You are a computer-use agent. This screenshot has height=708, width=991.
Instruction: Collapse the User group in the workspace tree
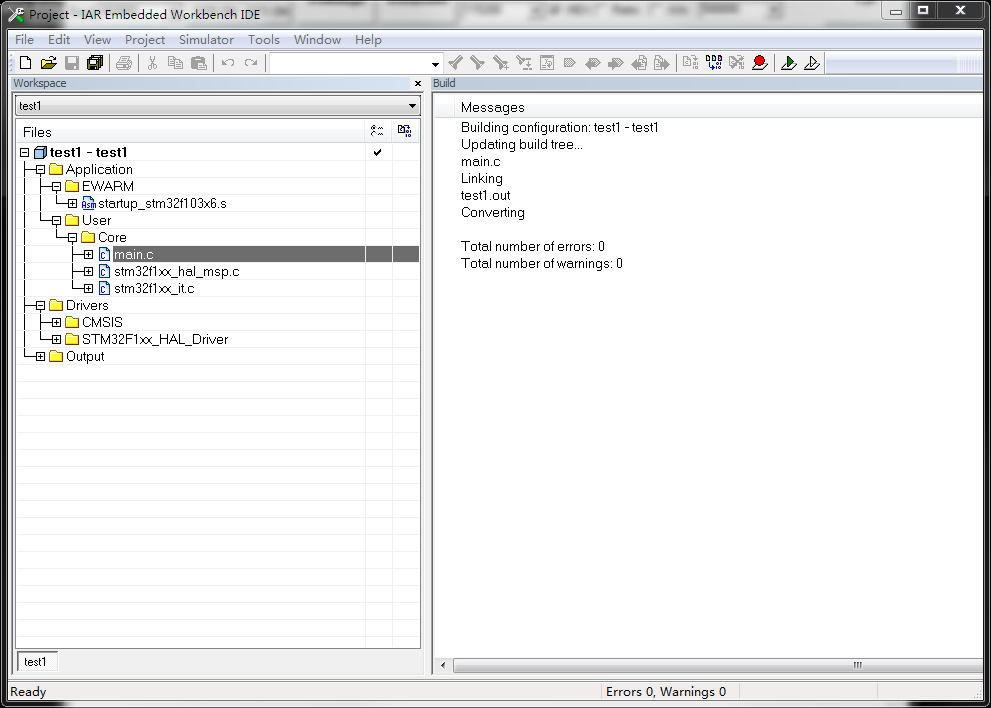[56, 220]
